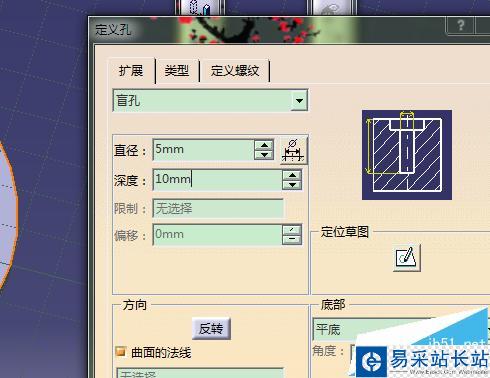Click the direction selection field below 曲面的法线
The height and width of the screenshot is (378, 490).
tap(200, 373)
